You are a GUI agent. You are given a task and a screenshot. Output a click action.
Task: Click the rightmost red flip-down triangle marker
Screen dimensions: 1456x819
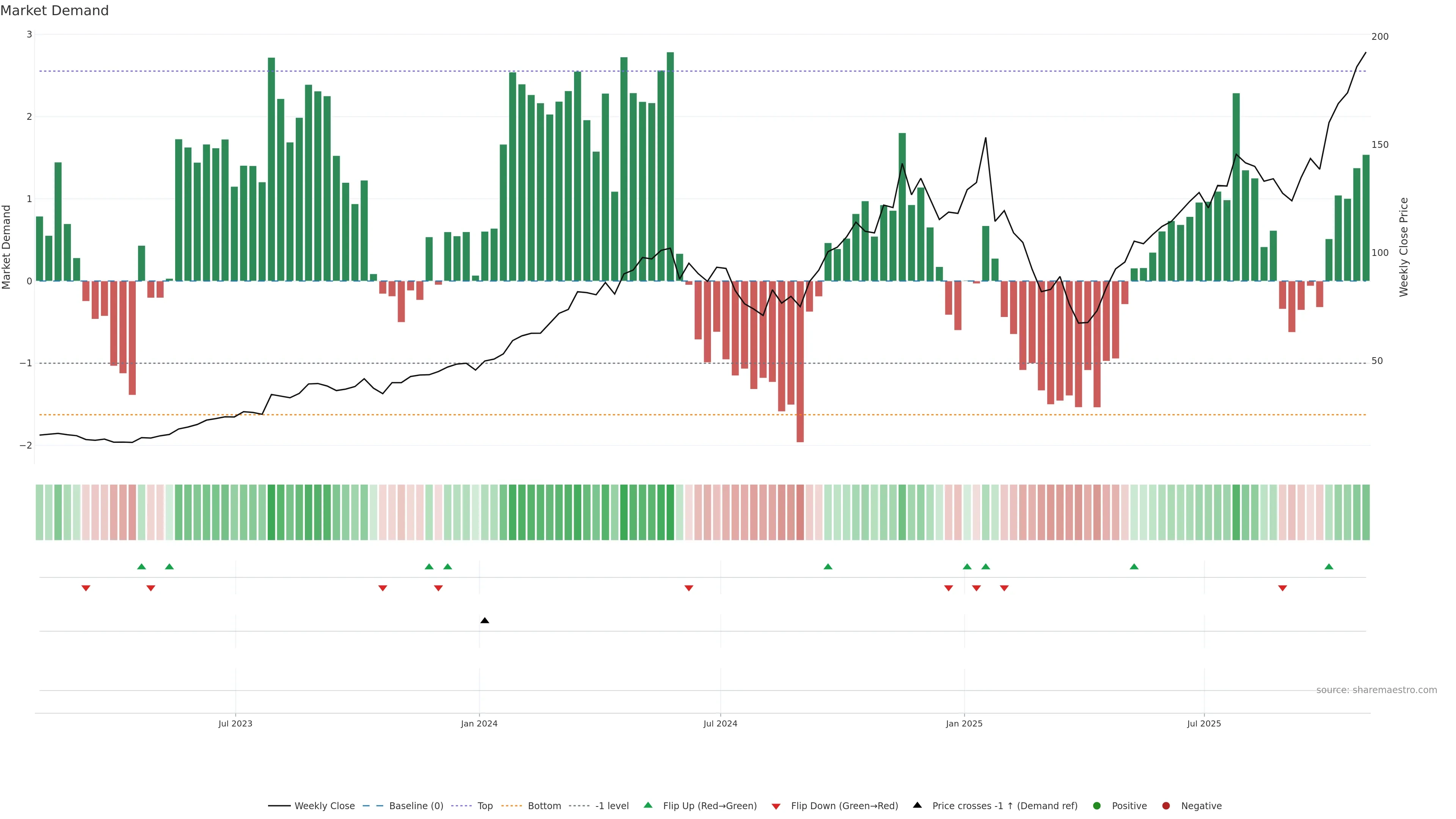[1282, 588]
